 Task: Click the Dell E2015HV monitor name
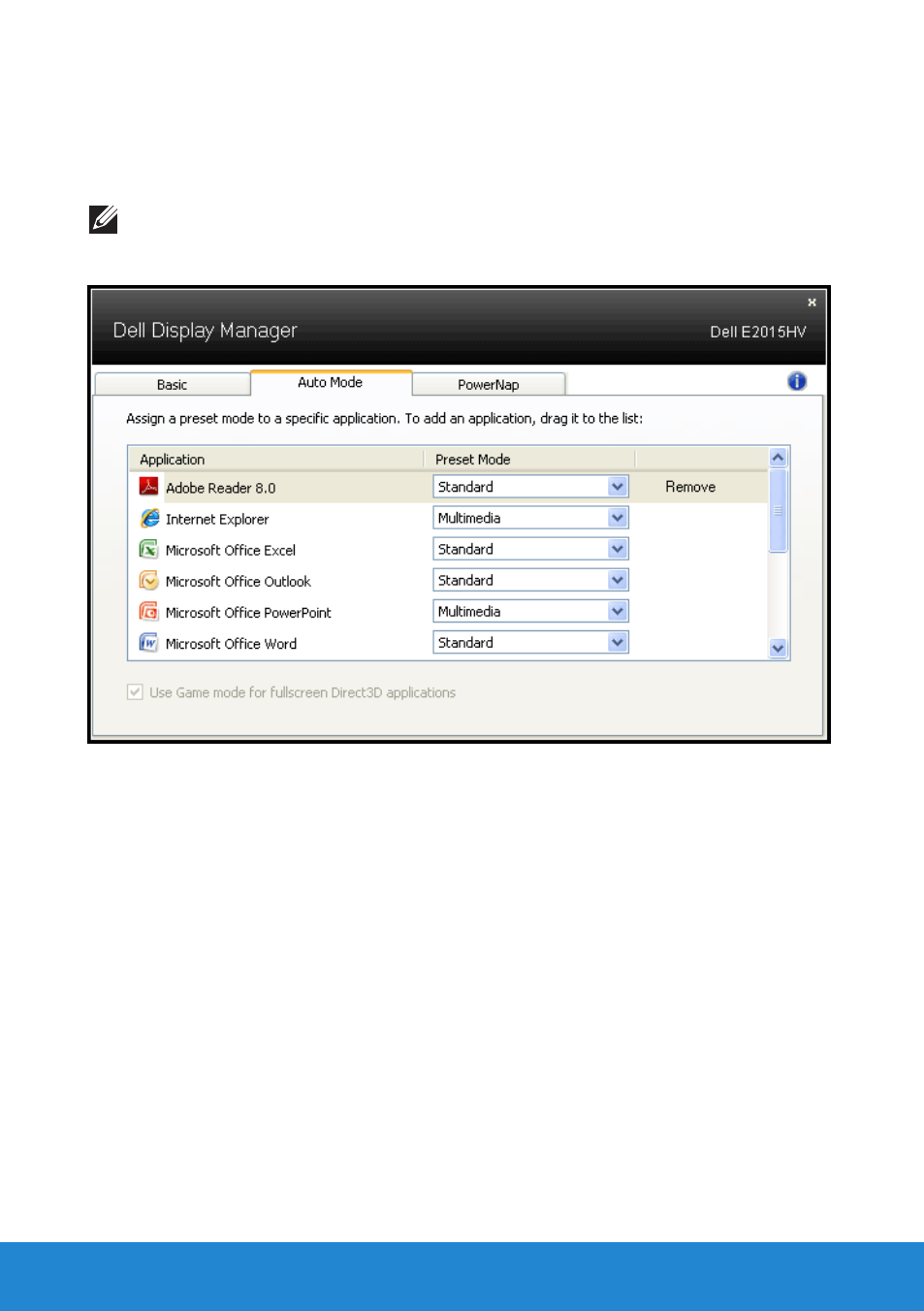tap(757, 332)
